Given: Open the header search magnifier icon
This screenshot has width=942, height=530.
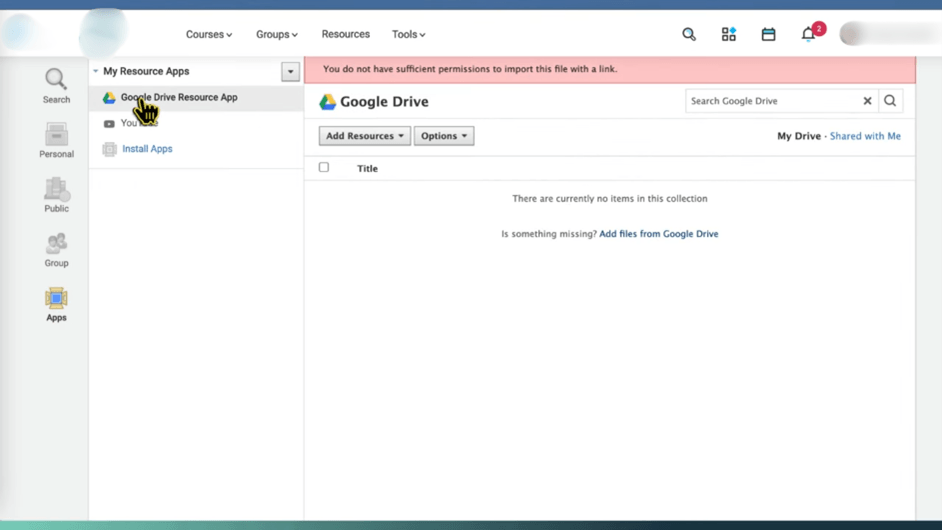Looking at the screenshot, I should (689, 34).
